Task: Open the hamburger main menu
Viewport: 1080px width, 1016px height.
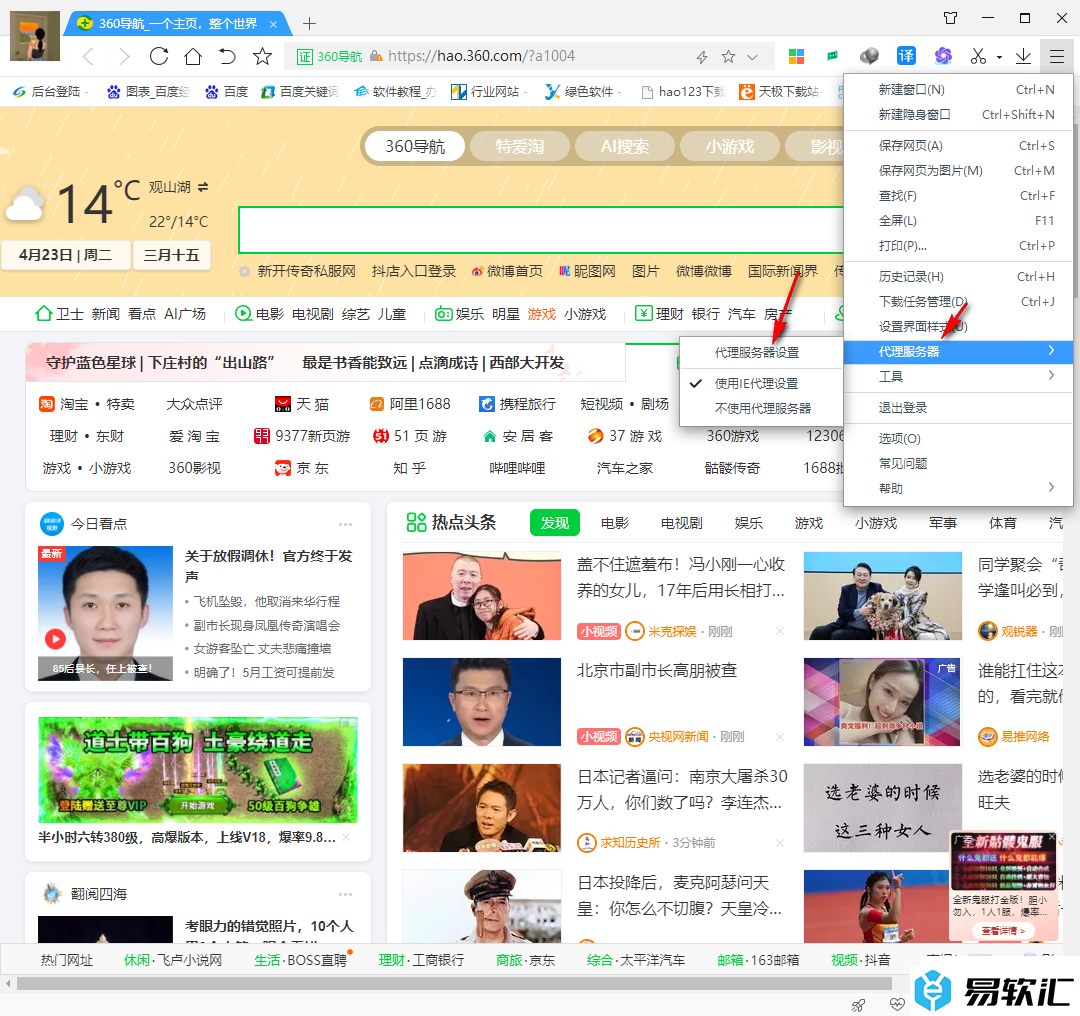Action: pos(1057,56)
